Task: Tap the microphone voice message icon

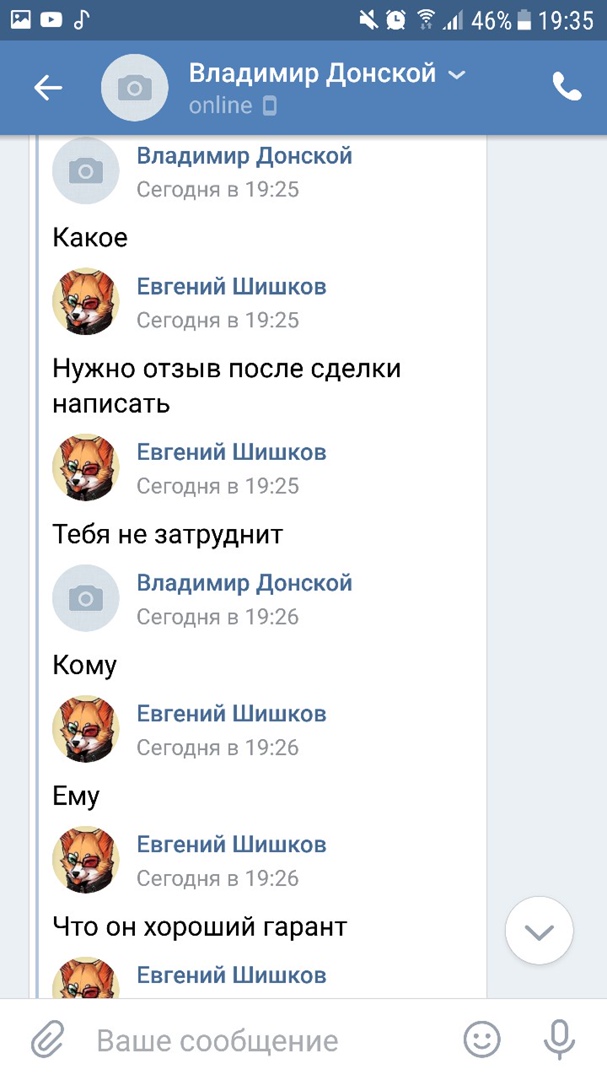Action: [559, 1040]
